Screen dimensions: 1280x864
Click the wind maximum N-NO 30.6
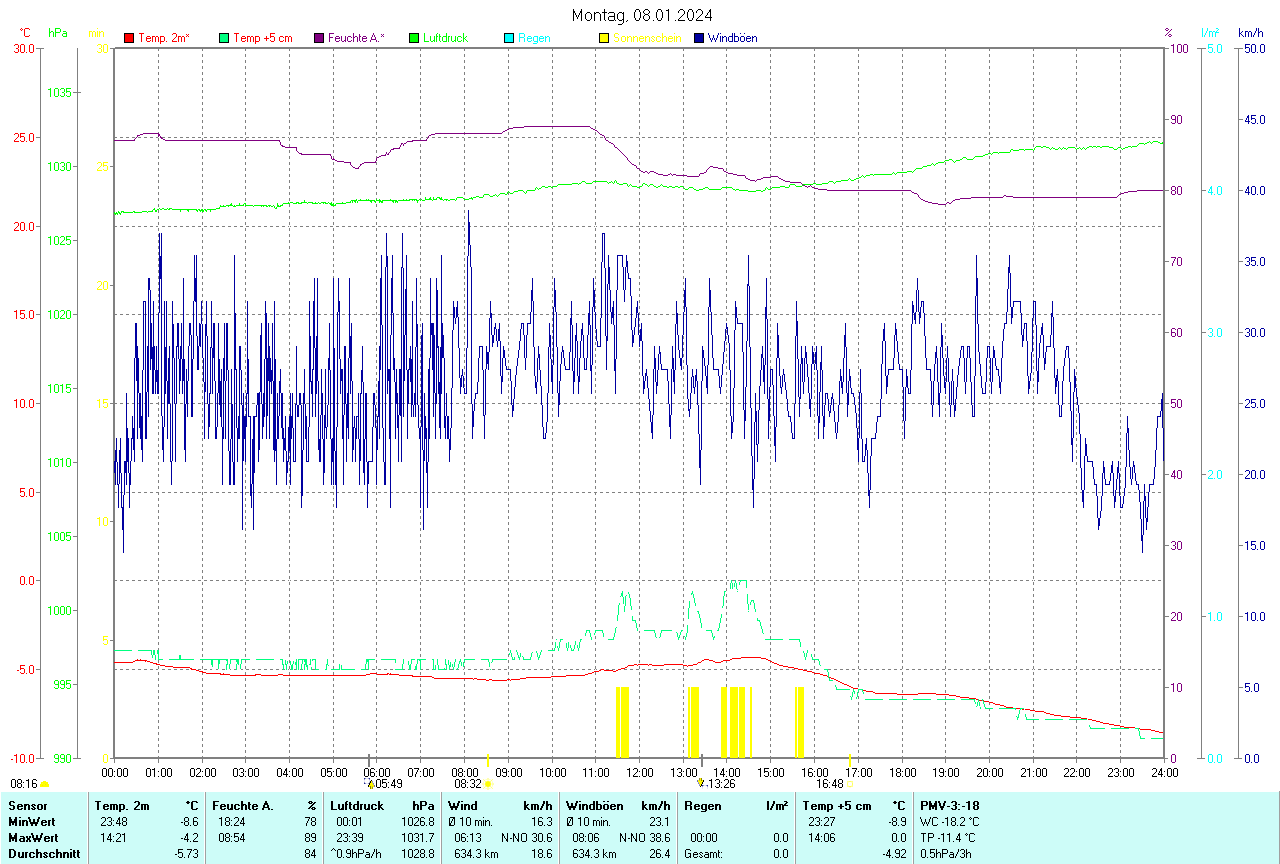(527, 838)
